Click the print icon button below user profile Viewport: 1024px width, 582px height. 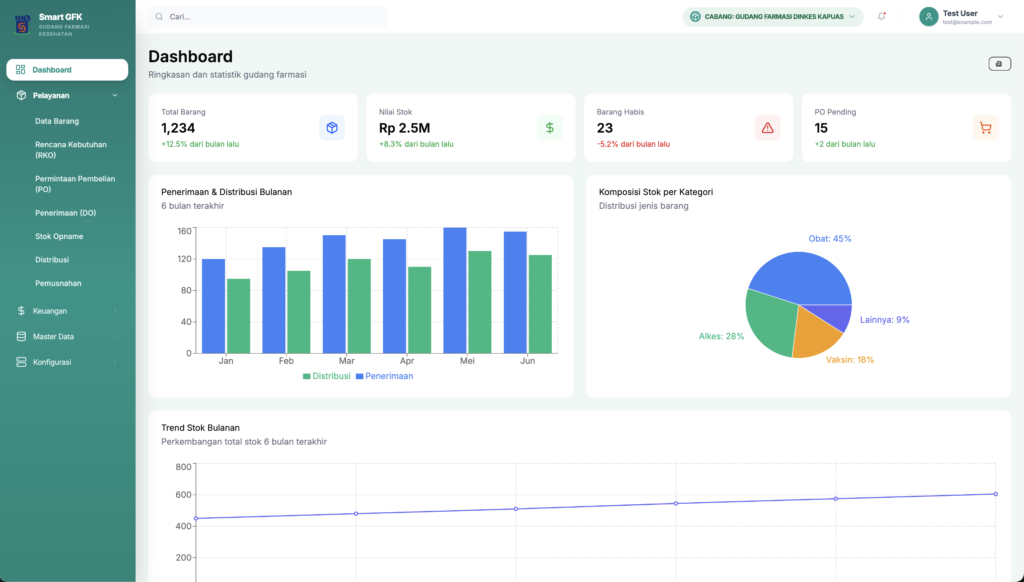tap(999, 64)
